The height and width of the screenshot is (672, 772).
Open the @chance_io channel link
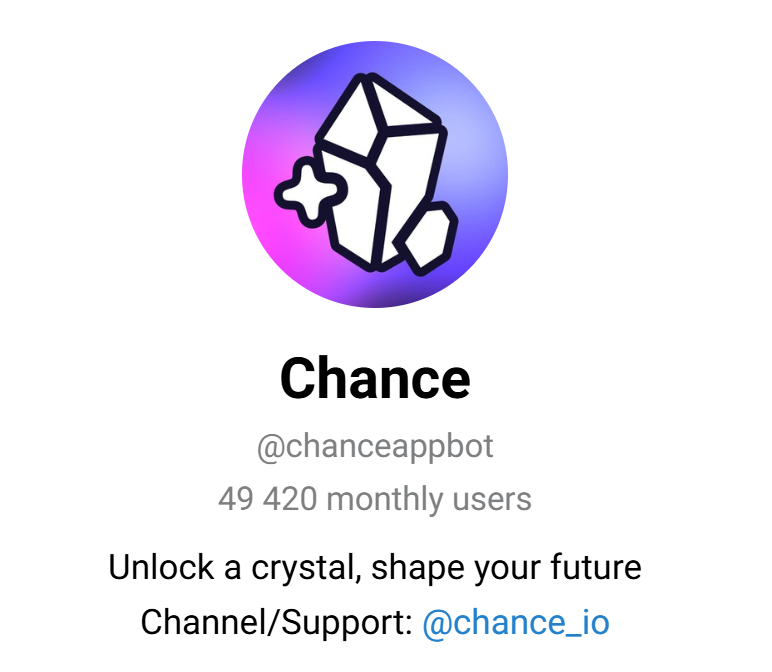[x=516, y=623]
